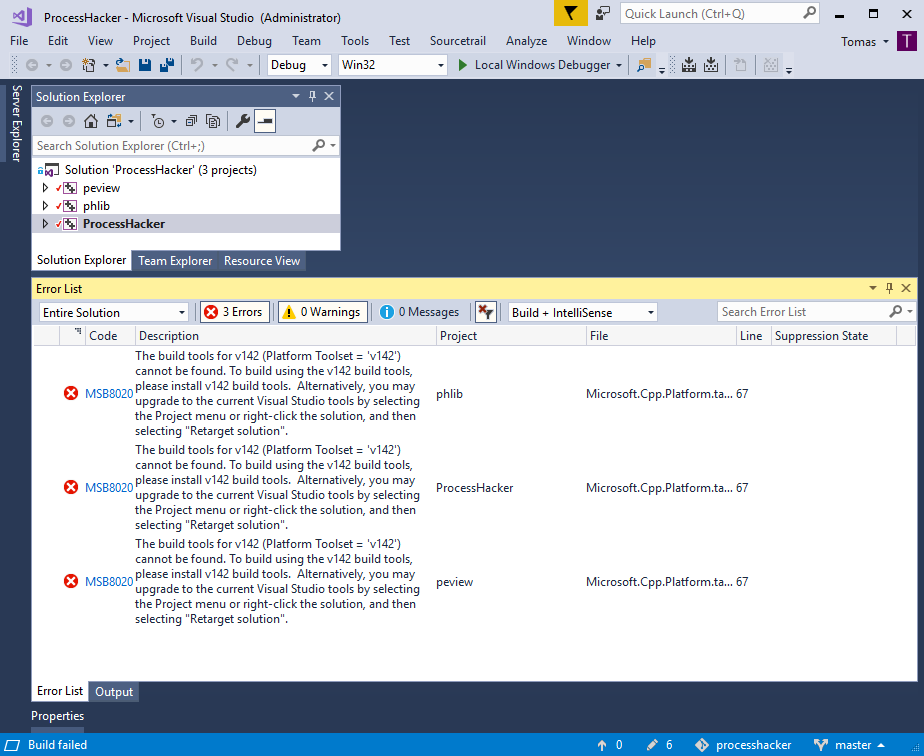Switch to the Output tab
The width and height of the screenshot is (924, 756).
point(114,692)
